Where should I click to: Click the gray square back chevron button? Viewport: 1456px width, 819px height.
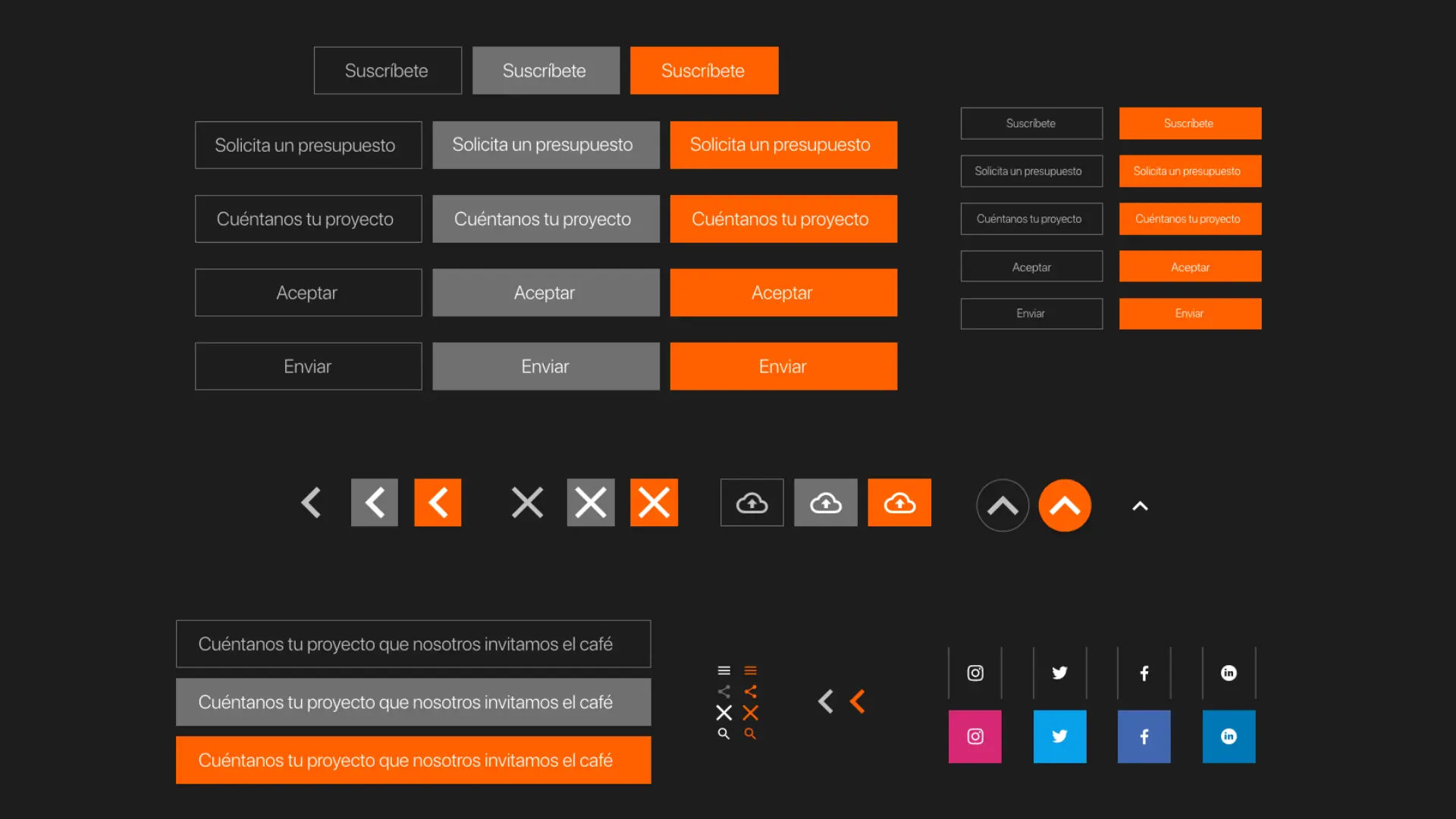pyautogui.click(x=375, y=502)
